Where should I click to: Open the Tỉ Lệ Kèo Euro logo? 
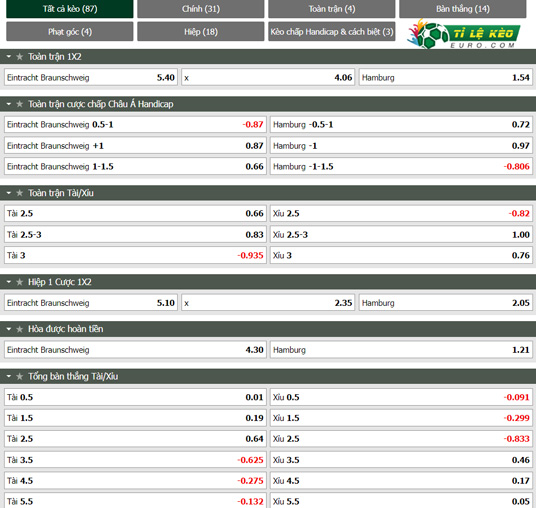pyautogui.click(x=464, y=34)
